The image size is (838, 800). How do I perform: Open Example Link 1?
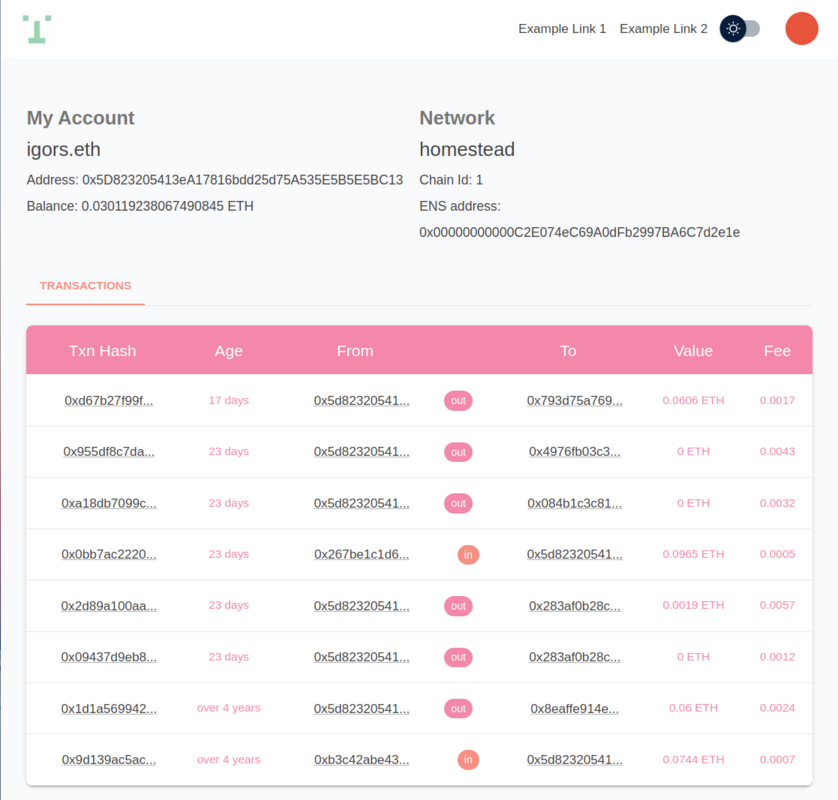[x=562, y=29]
